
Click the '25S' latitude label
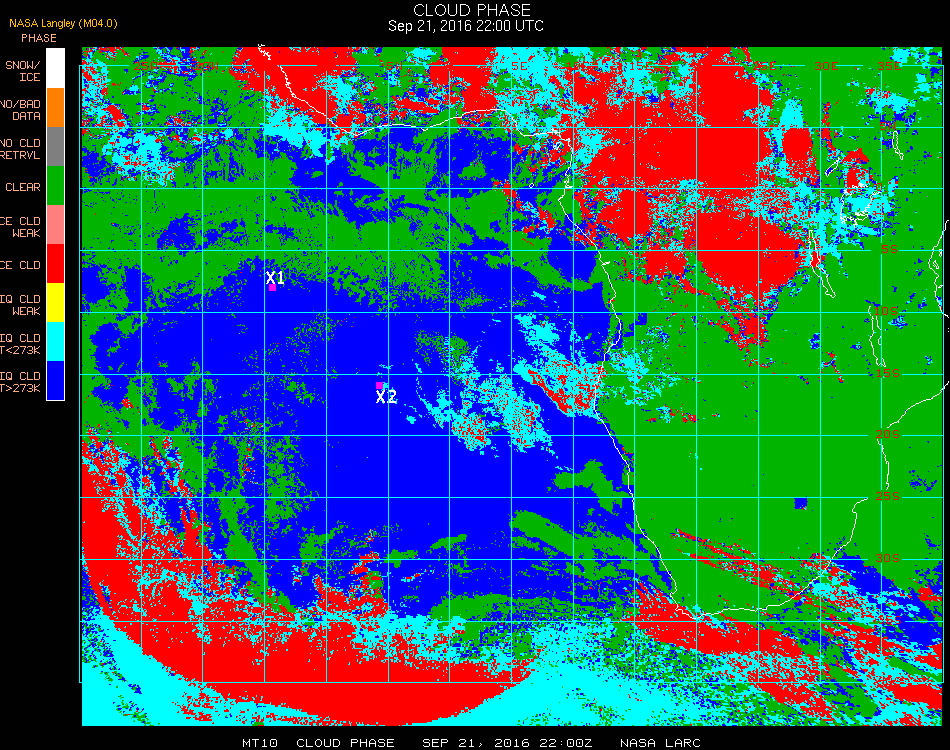click(x=888, y=496)
